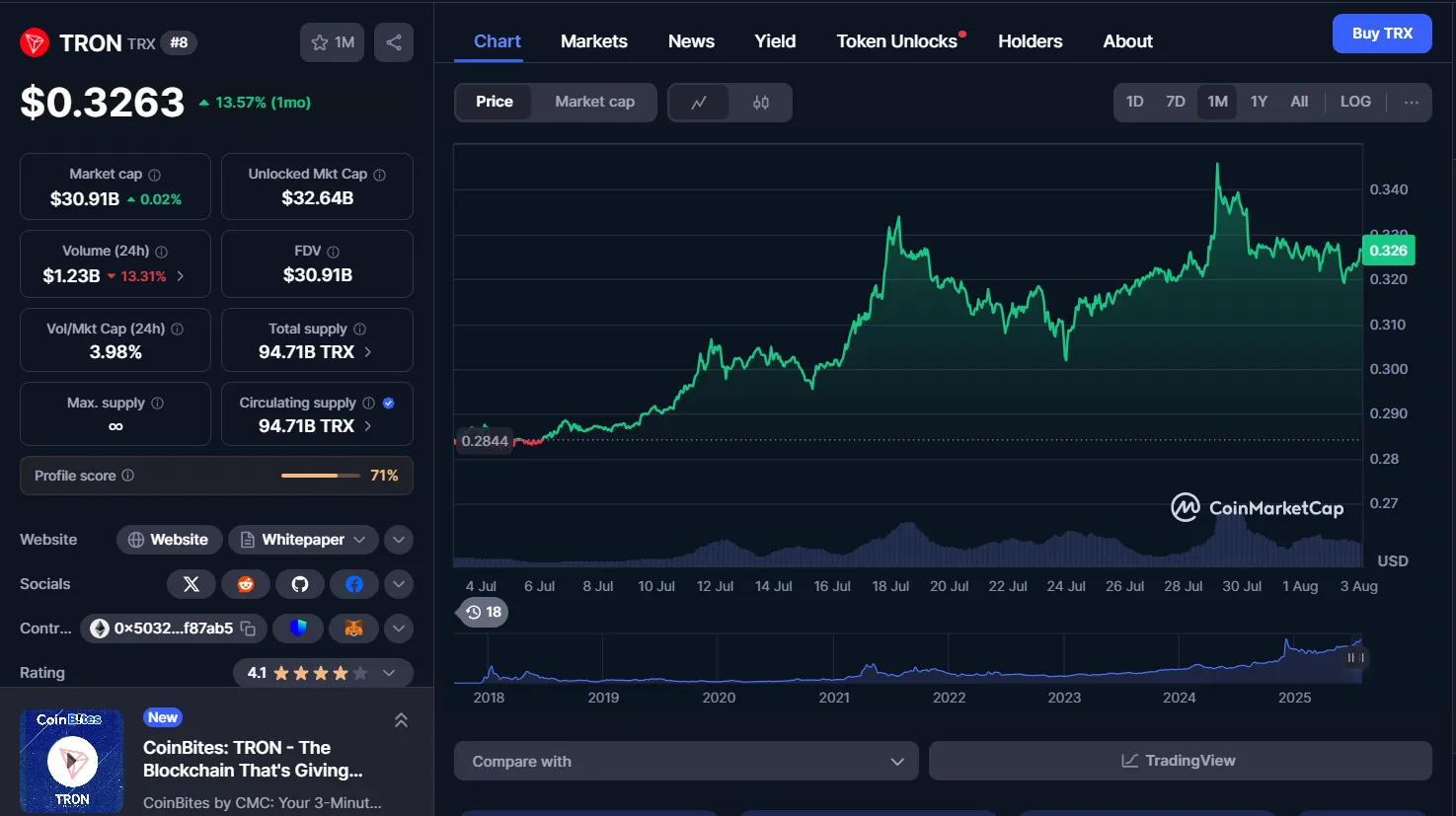
Task: Switch chart to candlestick view
Action: point(761,103)
